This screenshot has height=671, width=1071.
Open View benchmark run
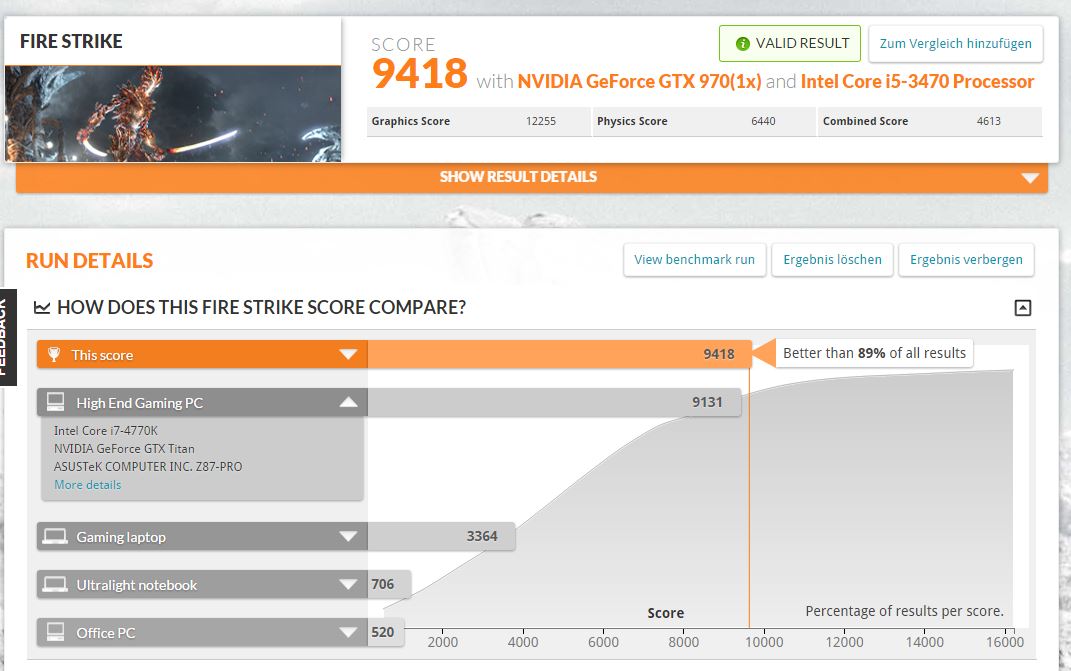click(695, 260)
